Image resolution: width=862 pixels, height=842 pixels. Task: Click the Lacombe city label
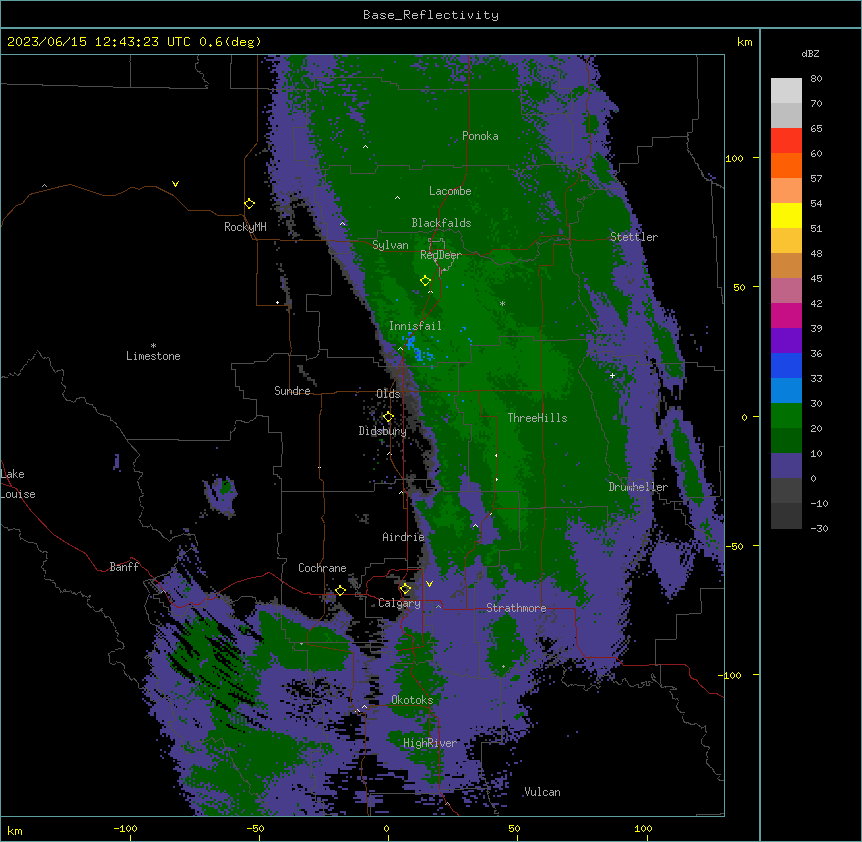tap(450, 191)
